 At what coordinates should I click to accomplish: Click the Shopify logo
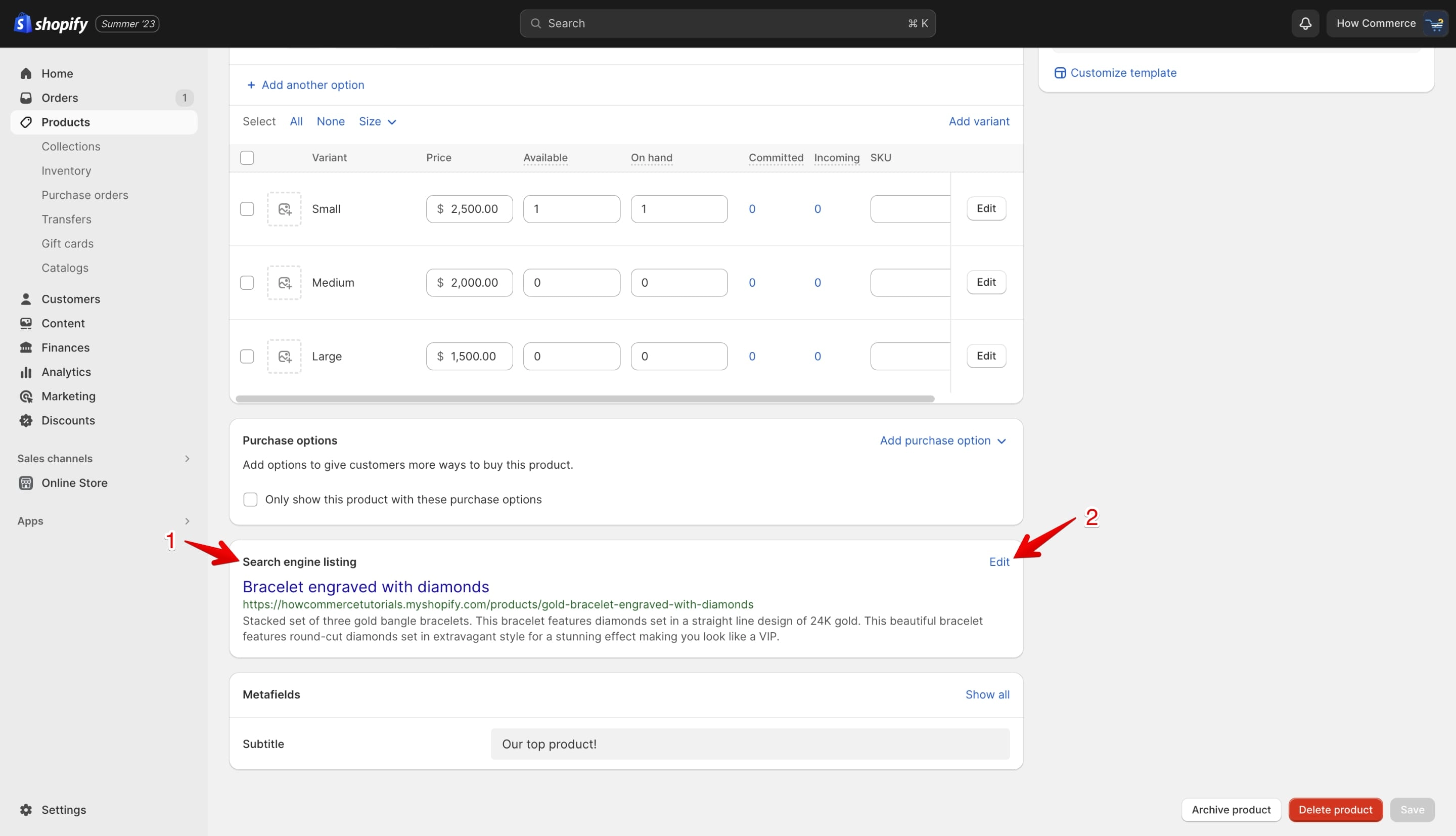click(51, 24)
